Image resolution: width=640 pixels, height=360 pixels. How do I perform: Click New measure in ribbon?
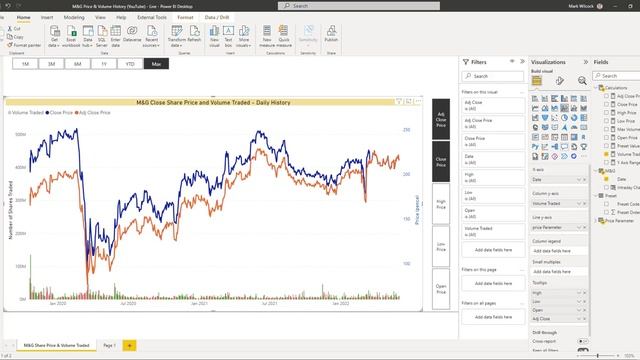point(267,36)
